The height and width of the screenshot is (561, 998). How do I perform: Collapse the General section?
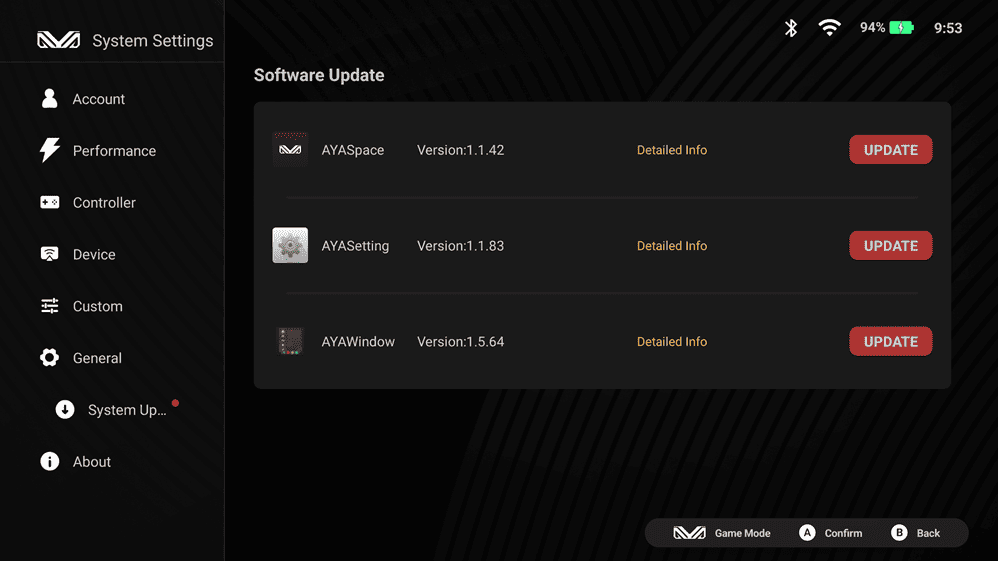click(97, 358)
